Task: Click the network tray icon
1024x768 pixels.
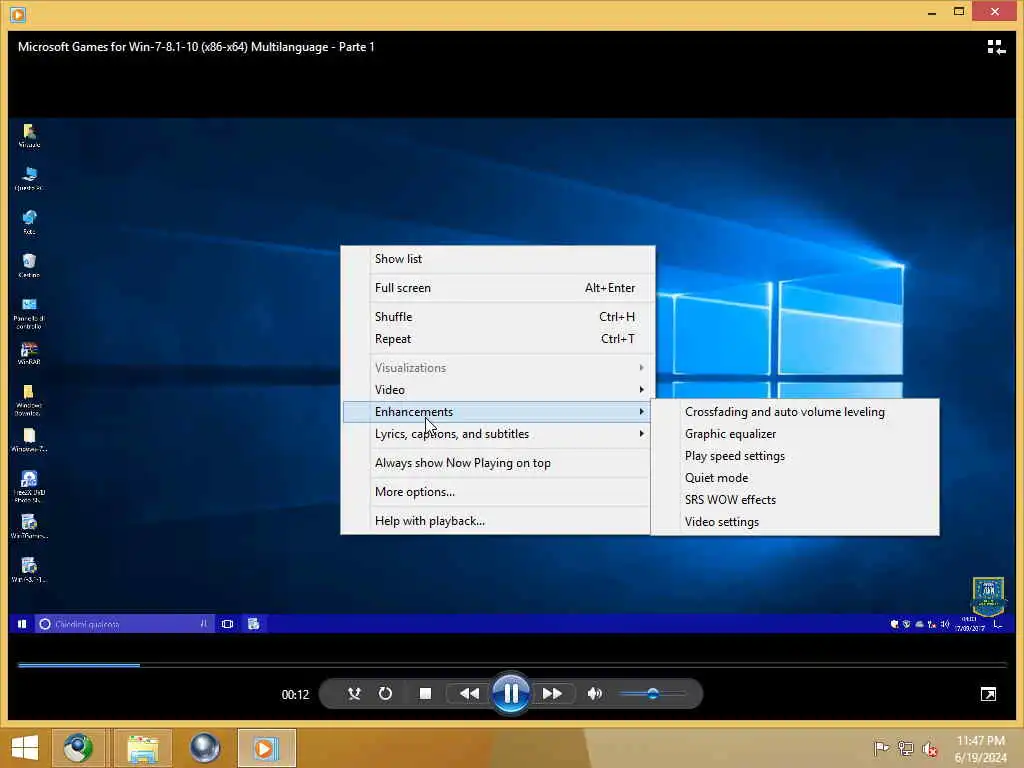Action: [905, 748]
